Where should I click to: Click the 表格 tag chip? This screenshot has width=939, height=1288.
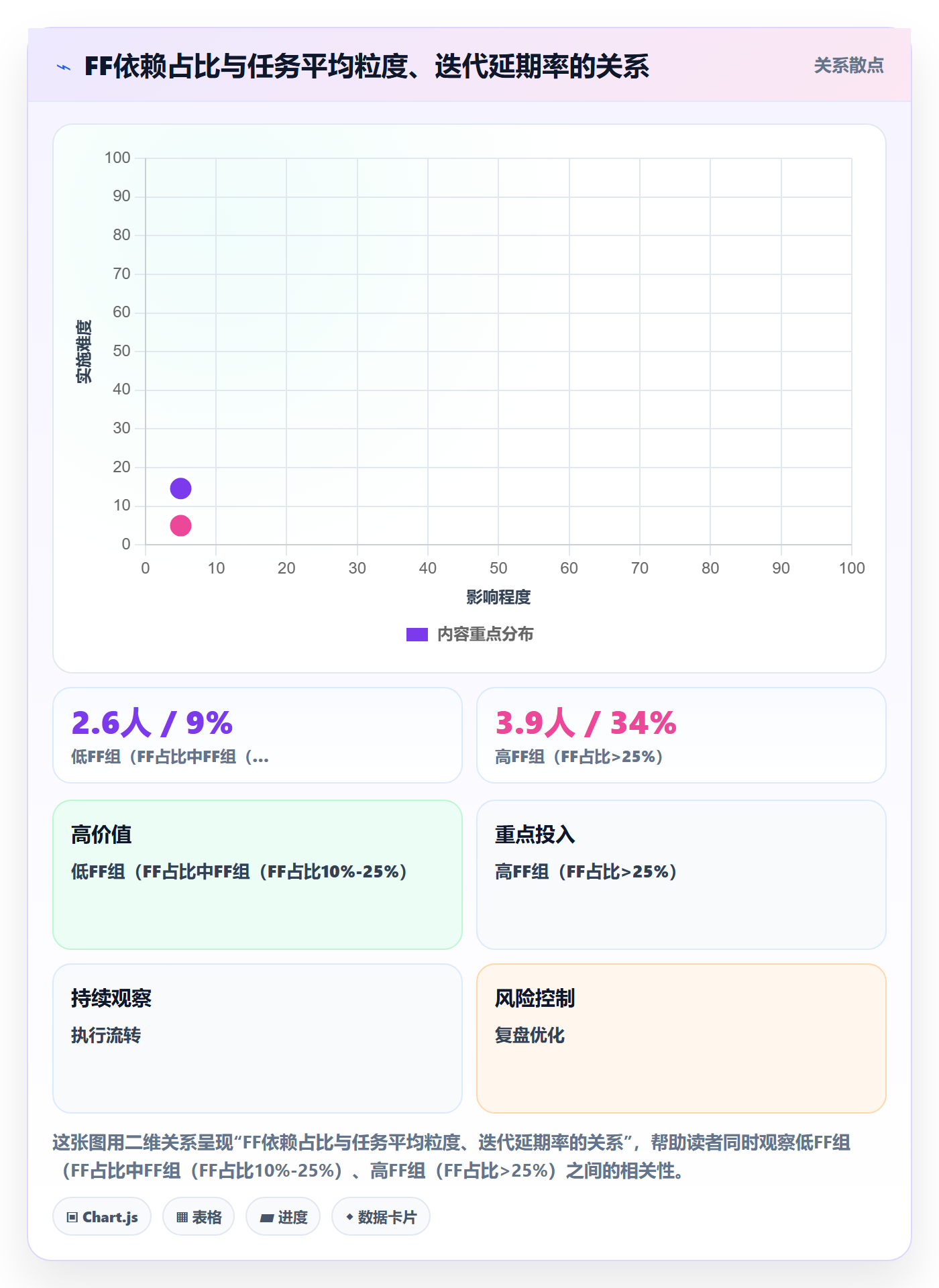(x=199, y=1217)
